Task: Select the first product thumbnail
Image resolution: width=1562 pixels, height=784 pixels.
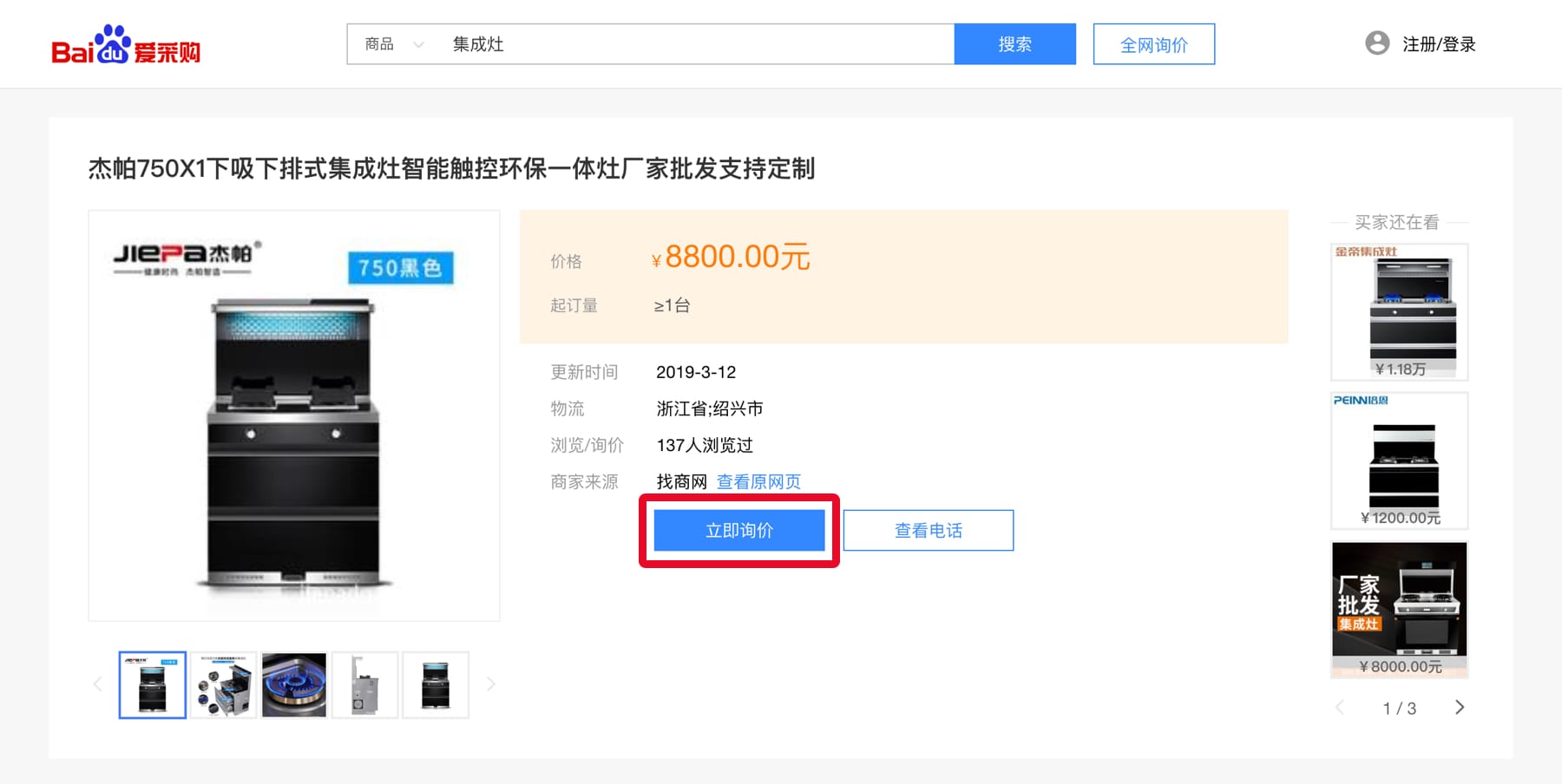Action: pos(153,684)
